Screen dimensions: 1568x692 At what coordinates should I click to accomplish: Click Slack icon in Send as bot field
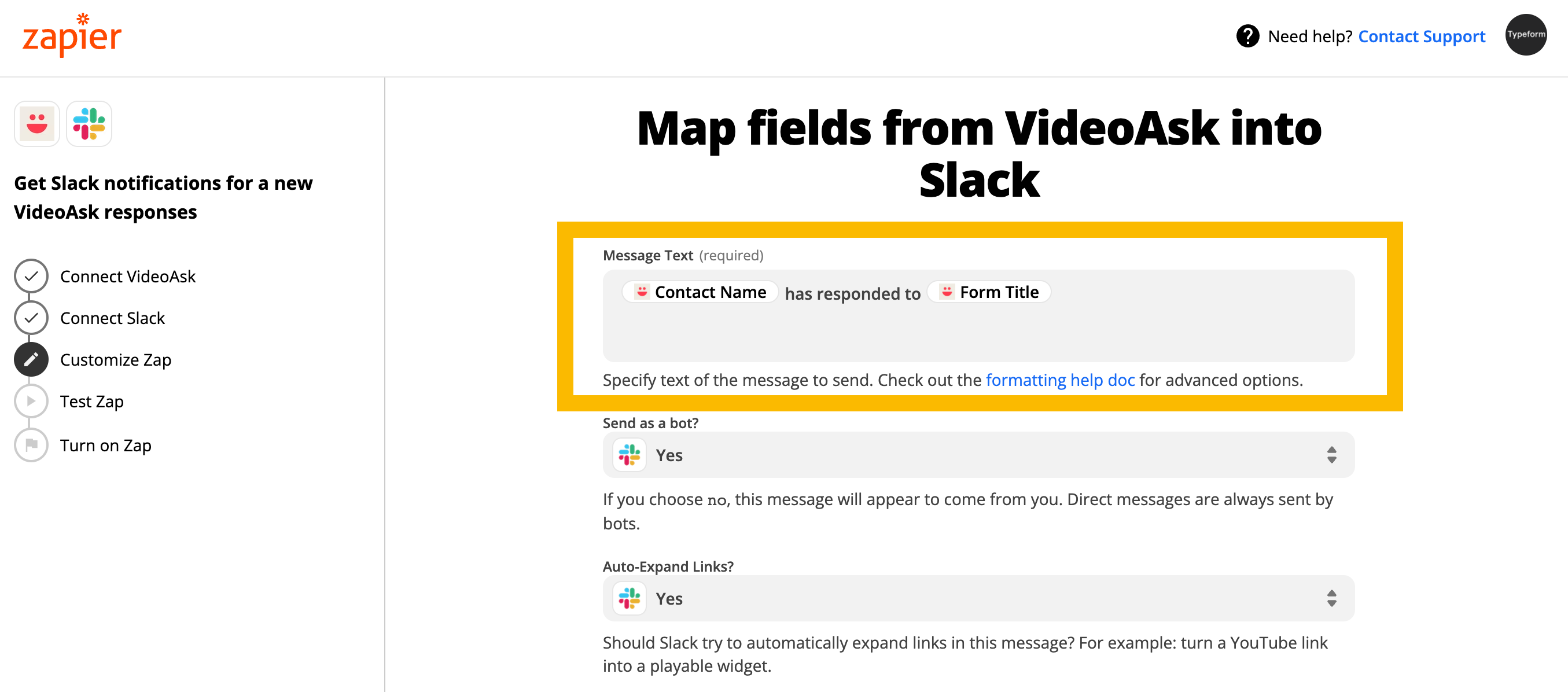pos(630,455)
